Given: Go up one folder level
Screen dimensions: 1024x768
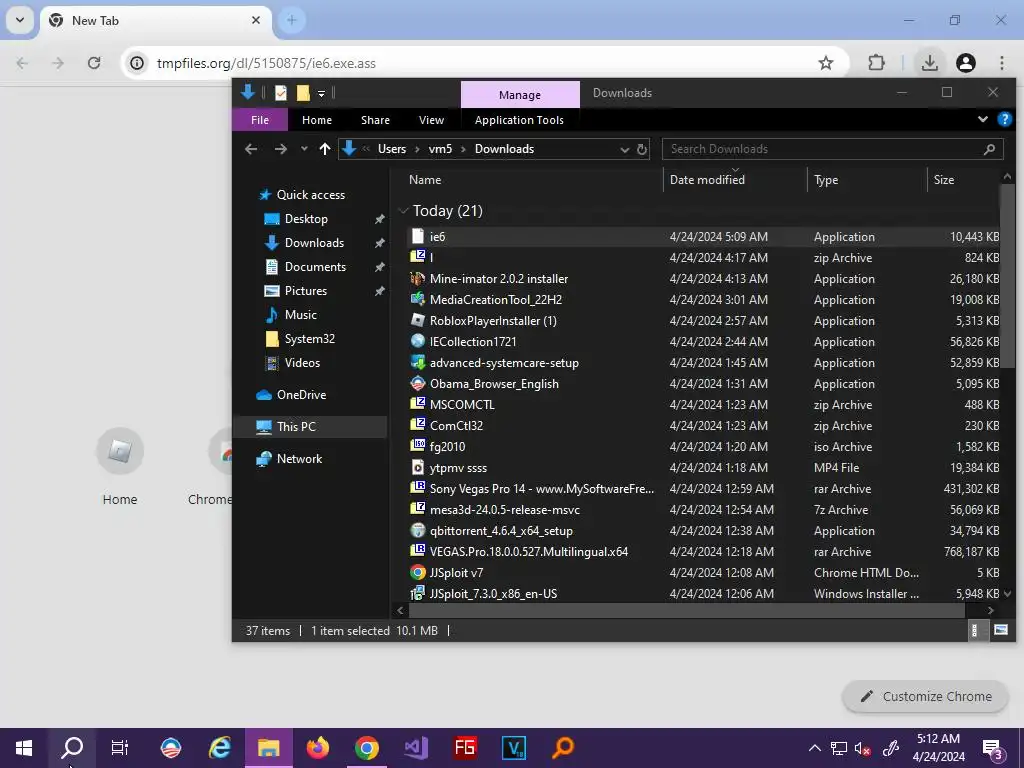Looking at the screenshot, I should (325, 149).
